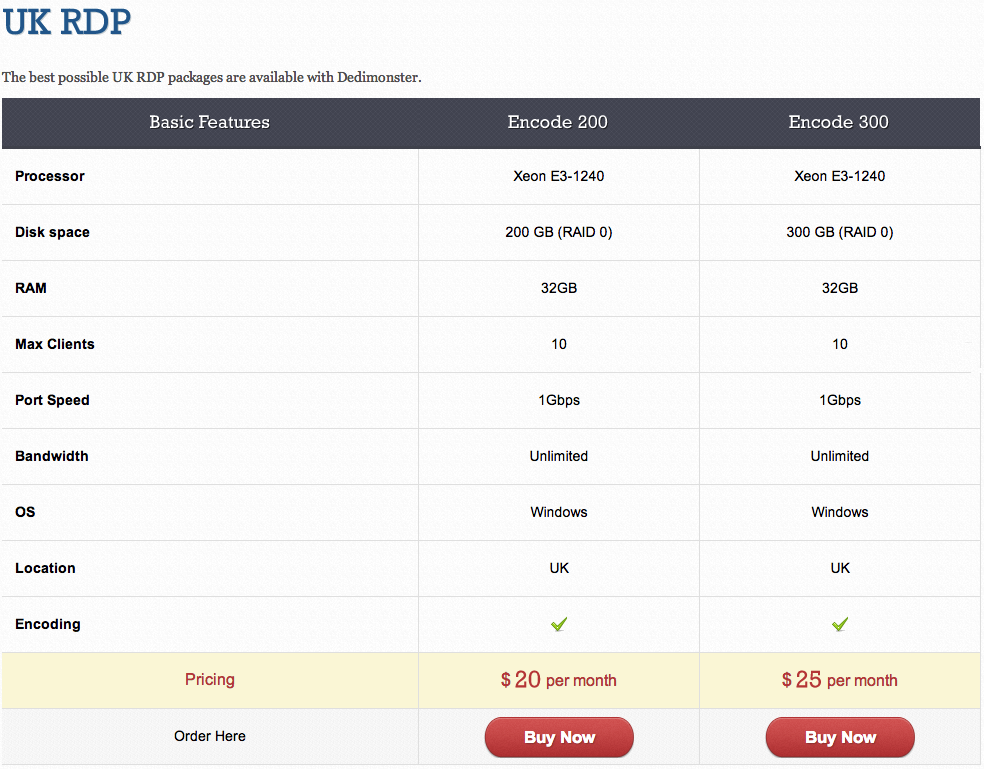Click Unlimited bandwidth for Encode 300
Image resolution: width=984 pixels, height=769 pixels.
click(x=840, y=456)
